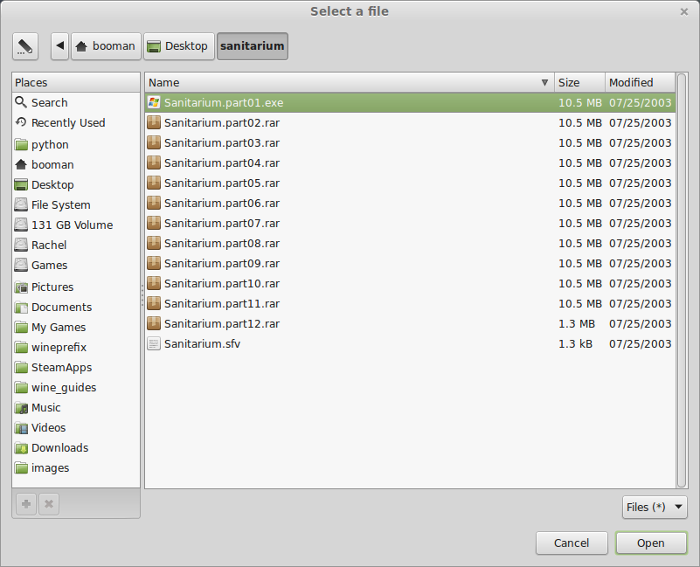Select Sanitarium.part06.rar file
The width and height of the screenshot is (700, 567).
[410, 203]
